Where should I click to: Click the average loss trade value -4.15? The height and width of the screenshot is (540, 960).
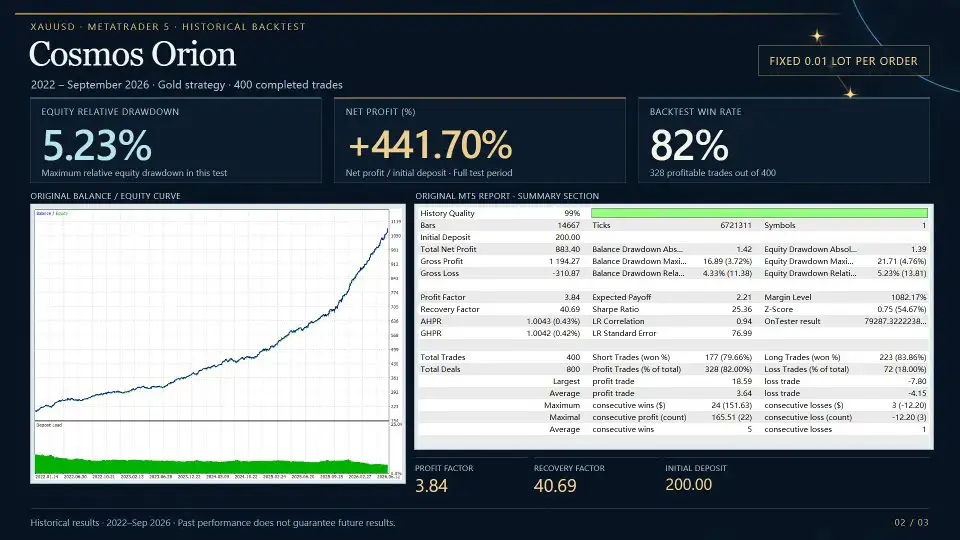[x=917, y=393]
